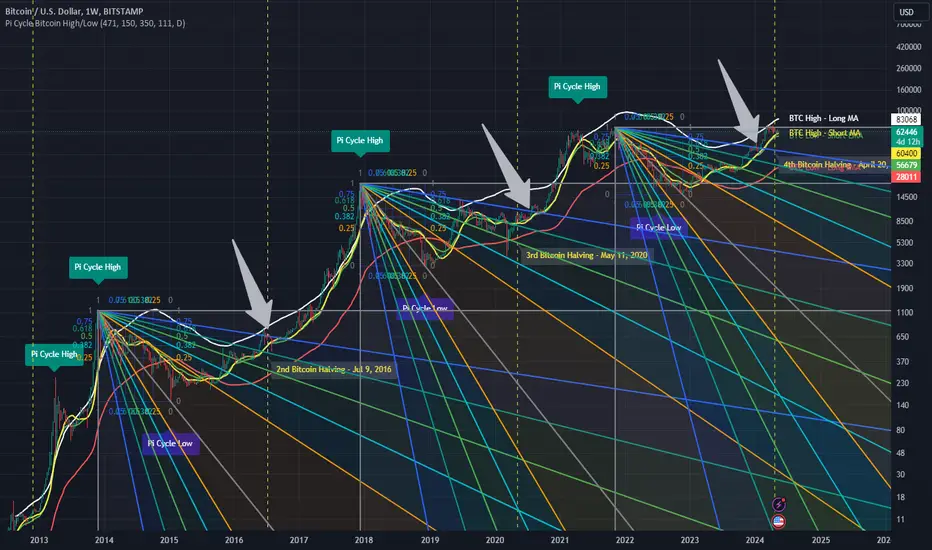Click 2025 on the time axis

(x=821, y=540)
